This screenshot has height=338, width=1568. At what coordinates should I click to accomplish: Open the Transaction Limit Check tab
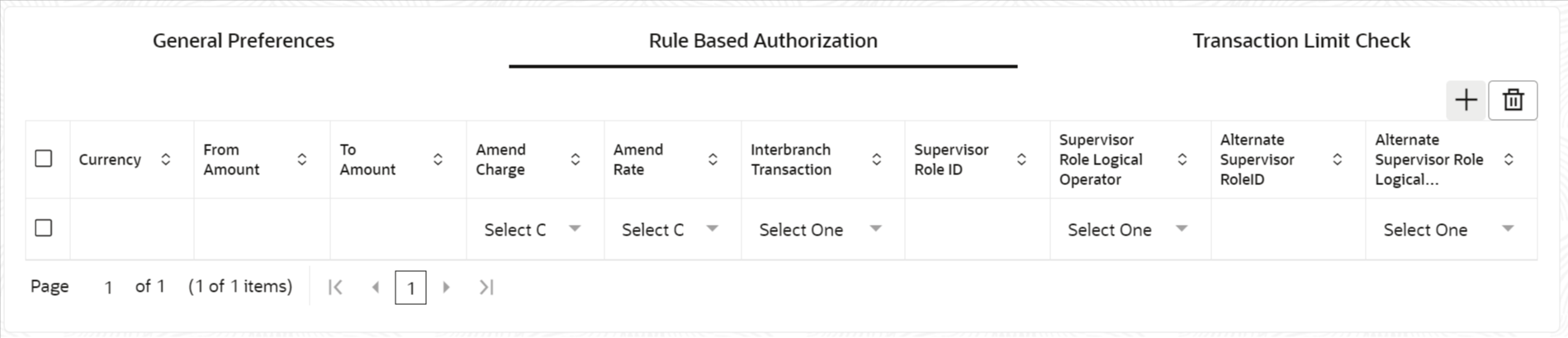point(1301,40)
